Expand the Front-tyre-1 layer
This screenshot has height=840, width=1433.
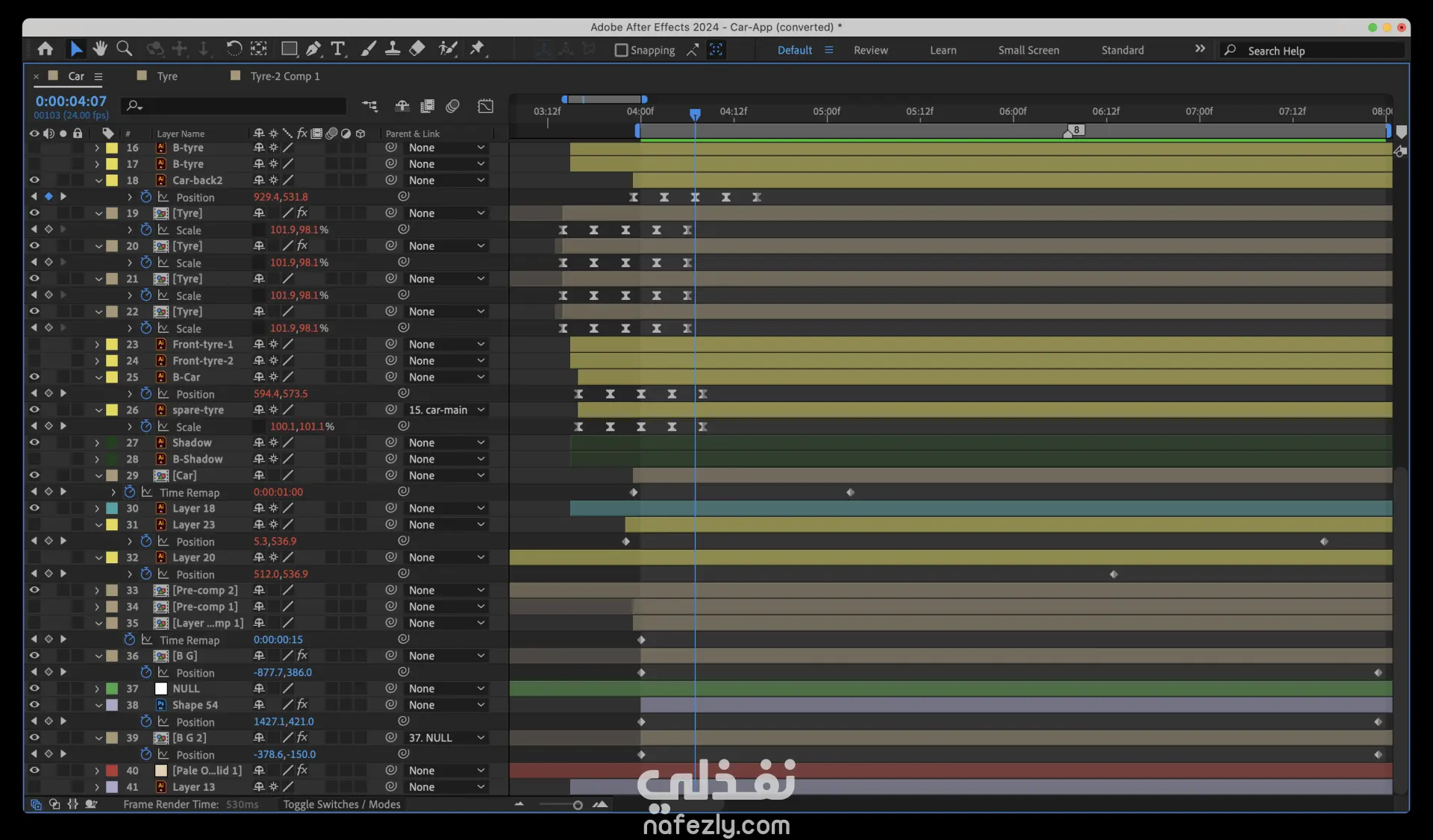pos(97,344)
